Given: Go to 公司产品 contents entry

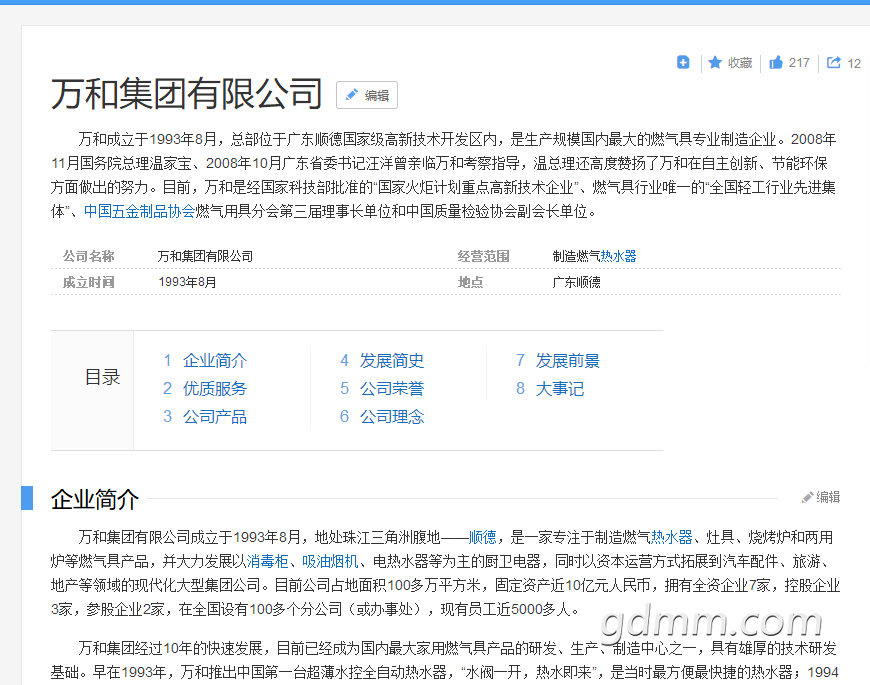Looking at the screenshot, I should 214,416.
